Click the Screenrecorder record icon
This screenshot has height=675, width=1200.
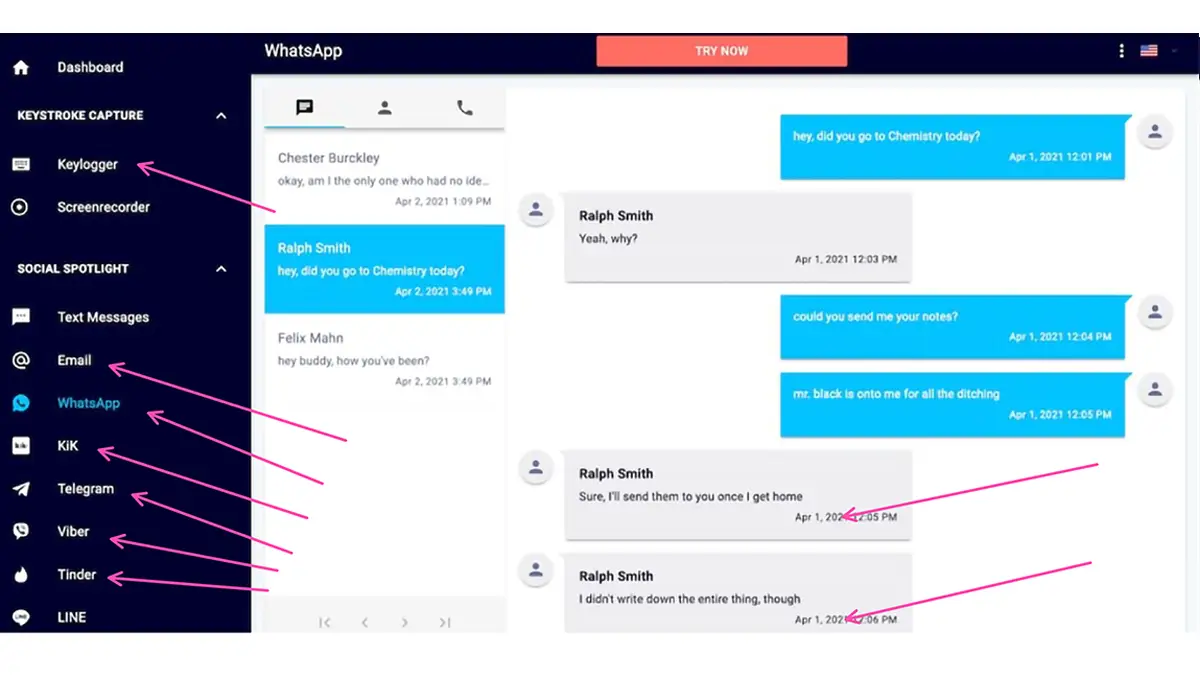pos(20,208)
